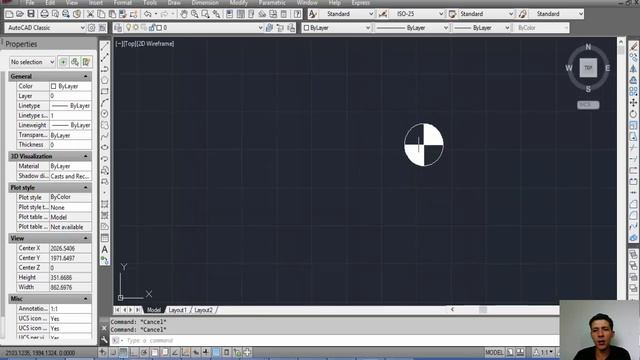This screenshot has height=360, width=640.
Task: Switch to the Layout1 tab
Action: coord(178,310)
